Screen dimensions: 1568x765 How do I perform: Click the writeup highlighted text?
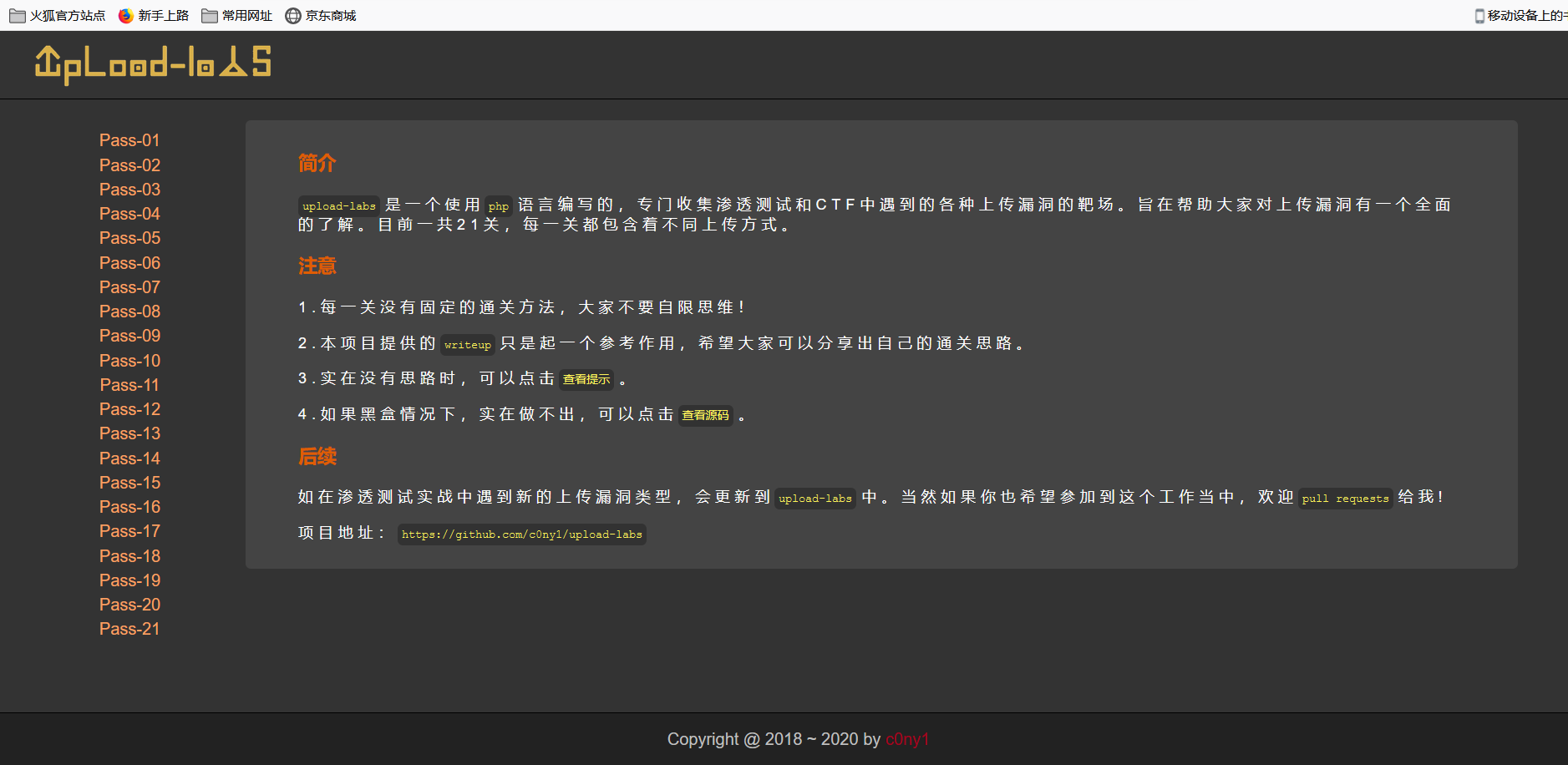click(467, 344)
